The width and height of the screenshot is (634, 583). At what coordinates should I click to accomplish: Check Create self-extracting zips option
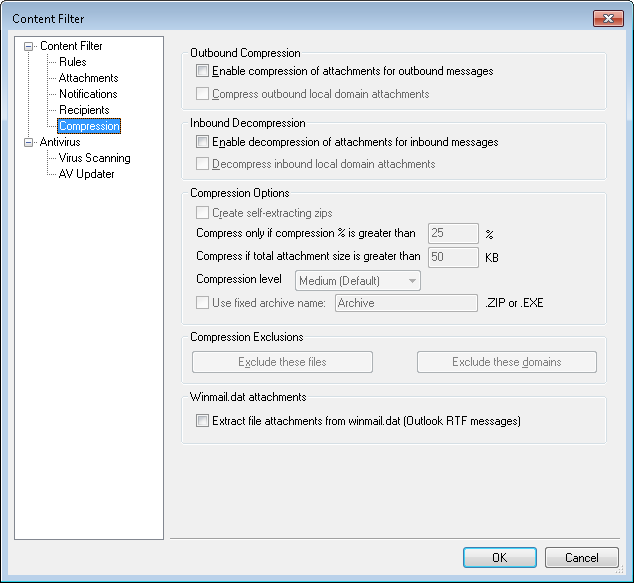coord(203,213)
